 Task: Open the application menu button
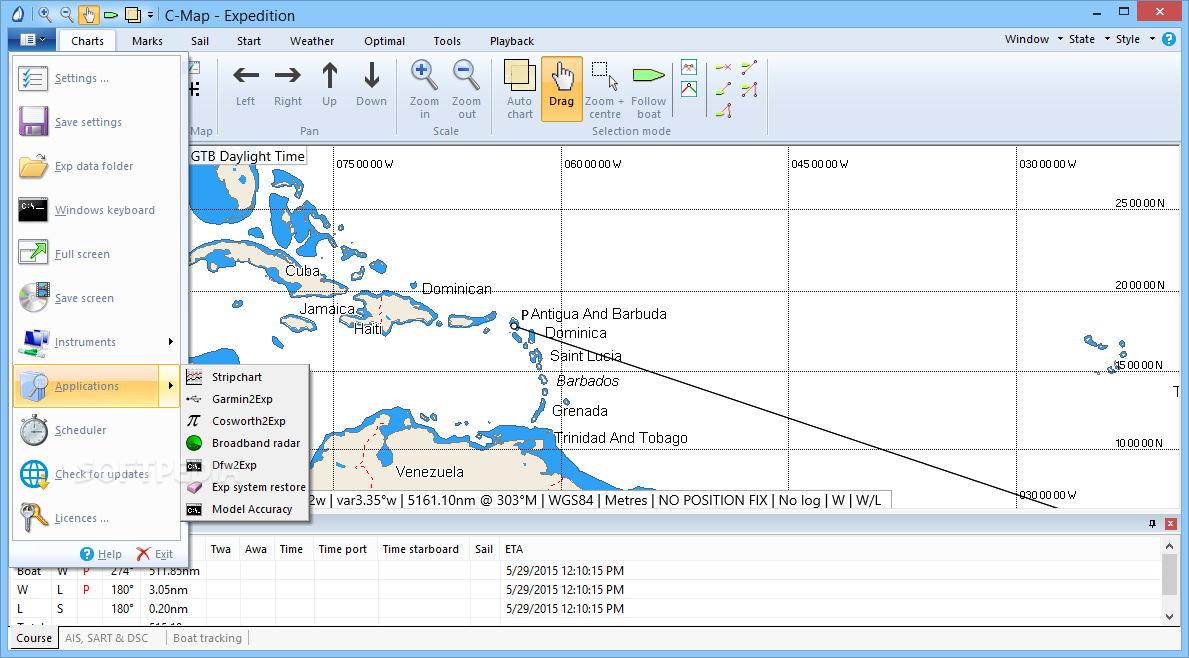pyautogui.click(x=32, y=39)
